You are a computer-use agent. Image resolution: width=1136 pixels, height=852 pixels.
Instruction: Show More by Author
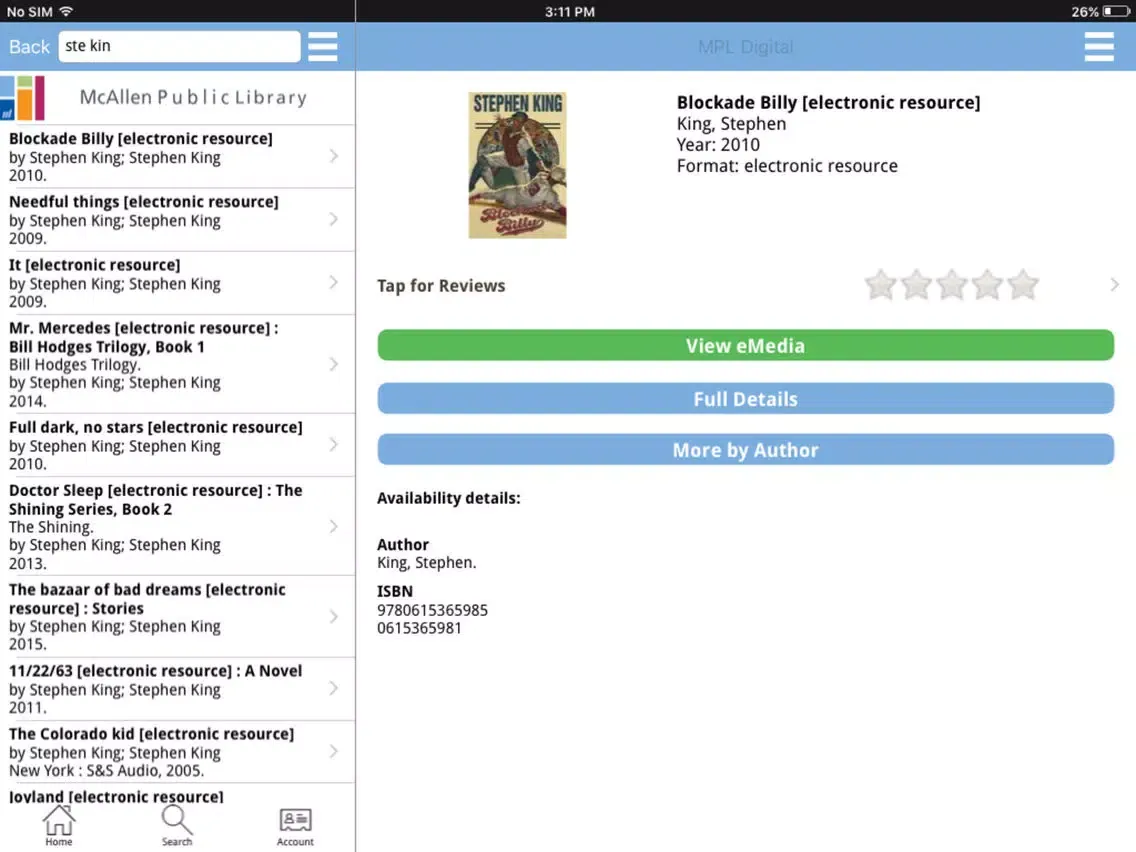(746, 450)
